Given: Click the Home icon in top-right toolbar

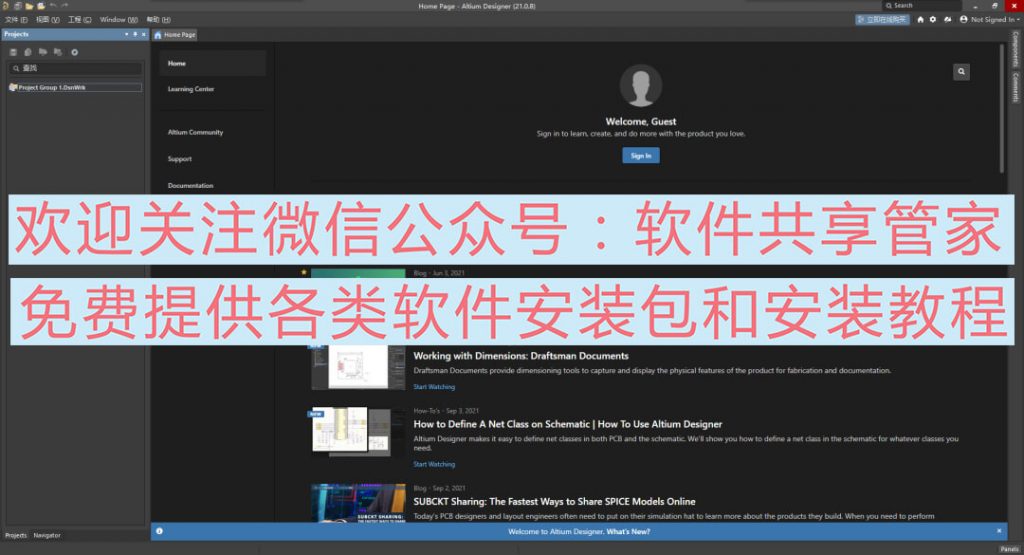Looking at the screenshot, I should point(920,20).
